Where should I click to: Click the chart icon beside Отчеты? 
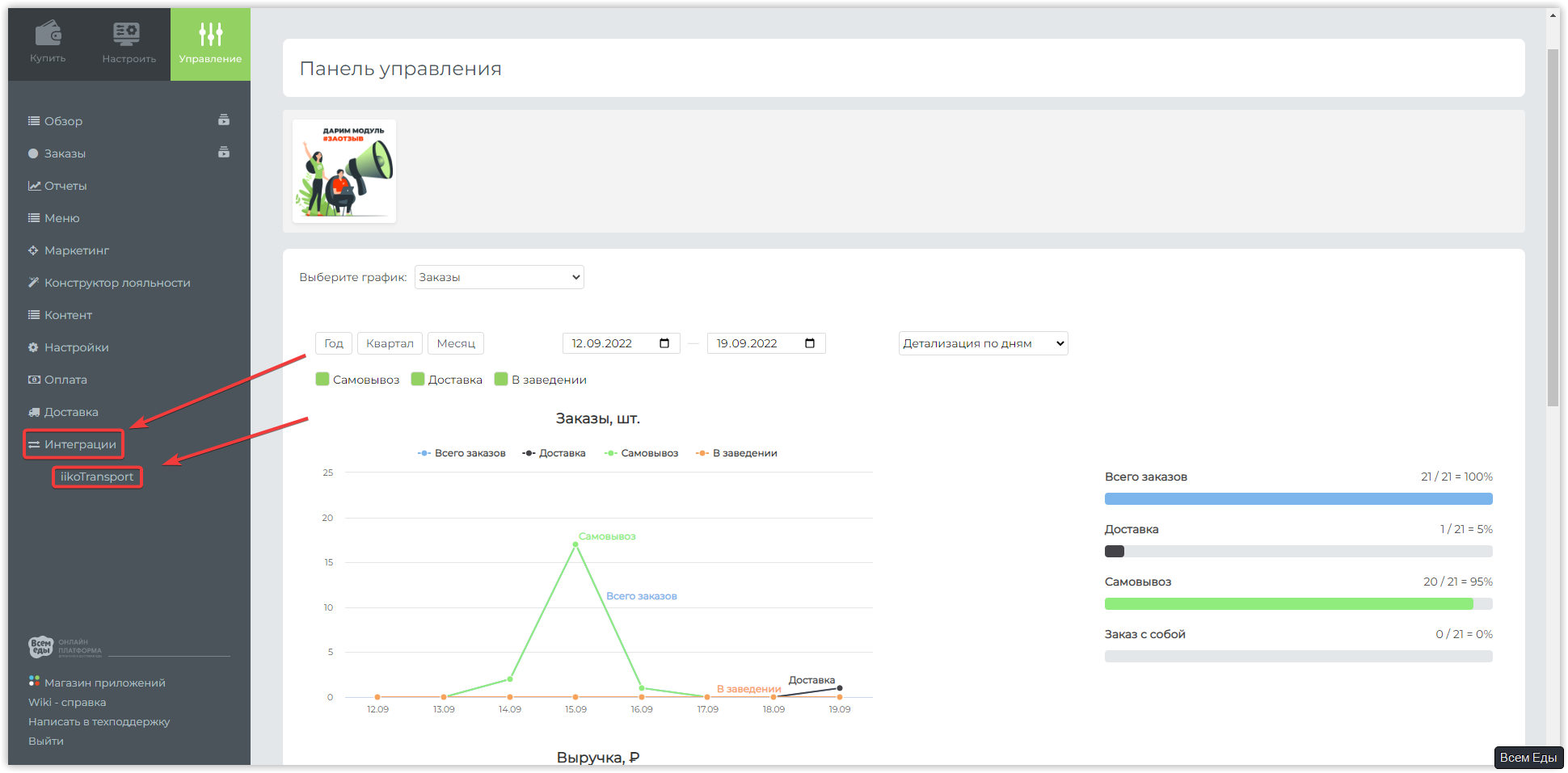pyautogui.click(x=34, y=186)
